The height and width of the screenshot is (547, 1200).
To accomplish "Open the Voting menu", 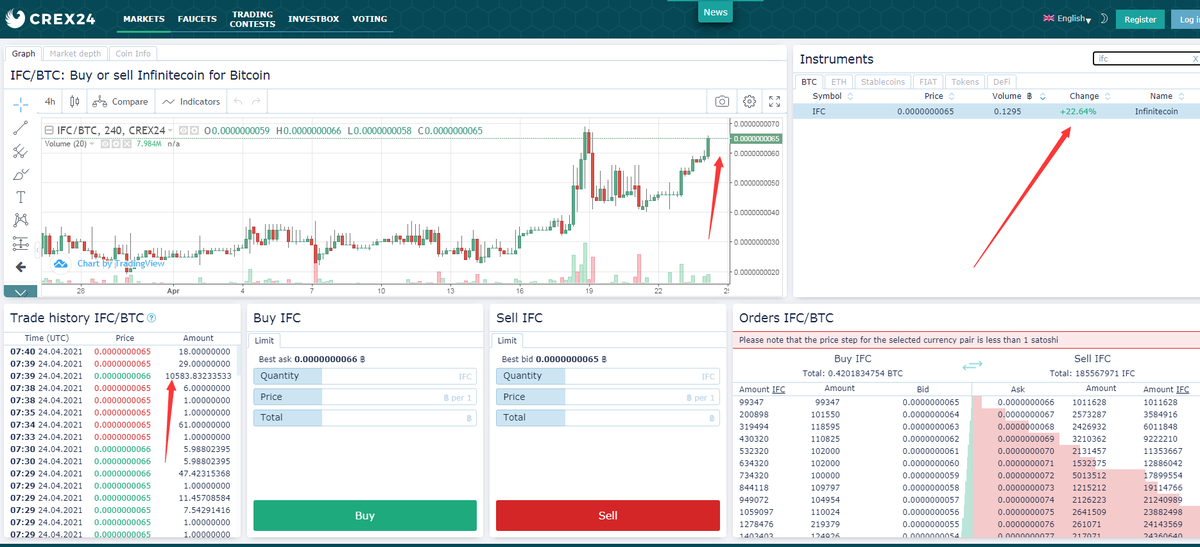I will coord(369,19).
